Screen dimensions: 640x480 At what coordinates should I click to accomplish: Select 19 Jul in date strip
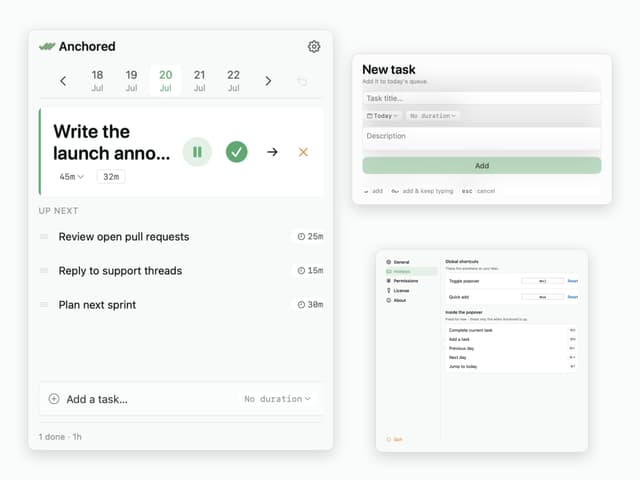(x=131, y=81)
